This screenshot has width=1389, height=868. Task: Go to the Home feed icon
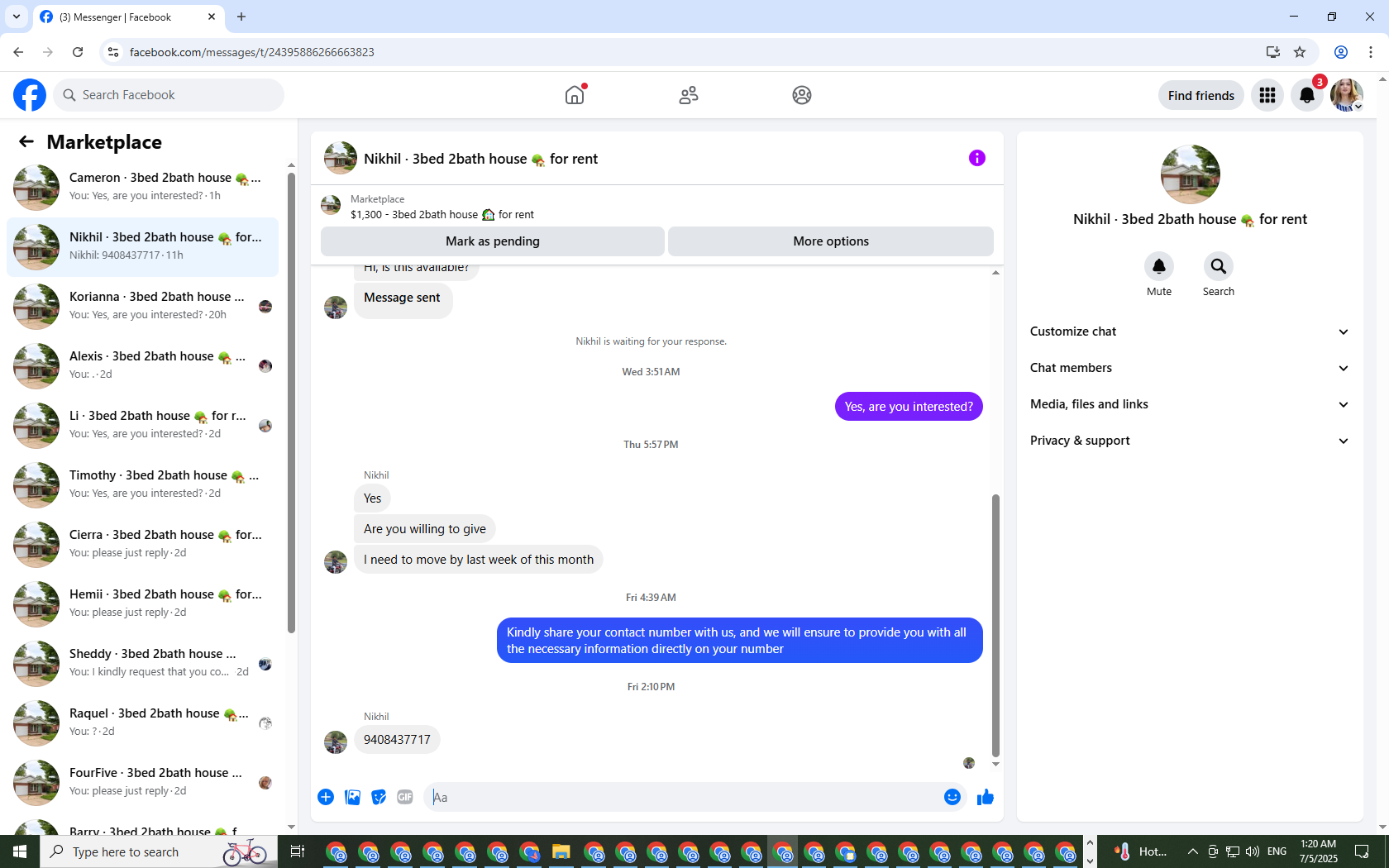coord(575,95)
